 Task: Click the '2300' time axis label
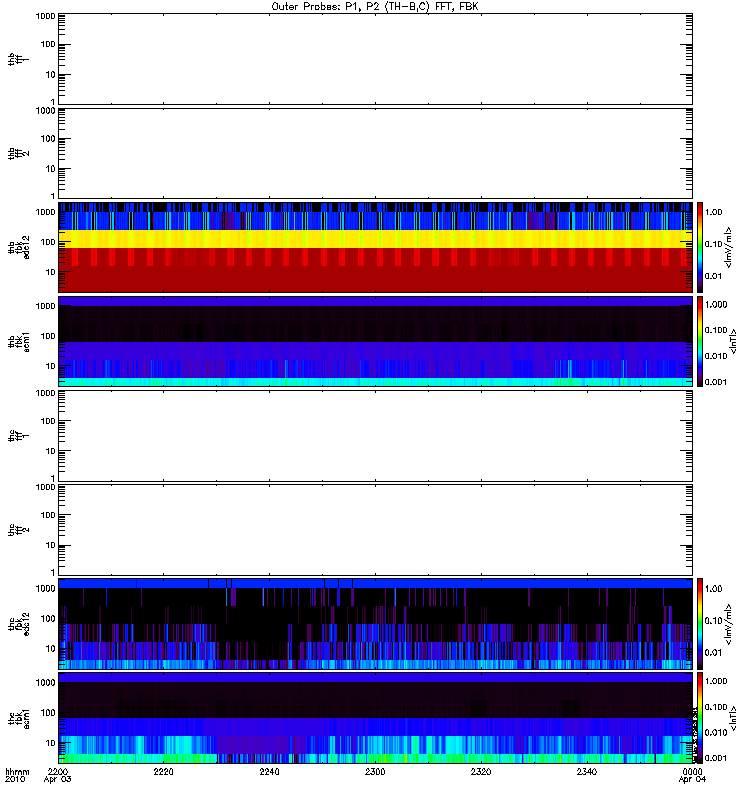click(x=375, y=772)
